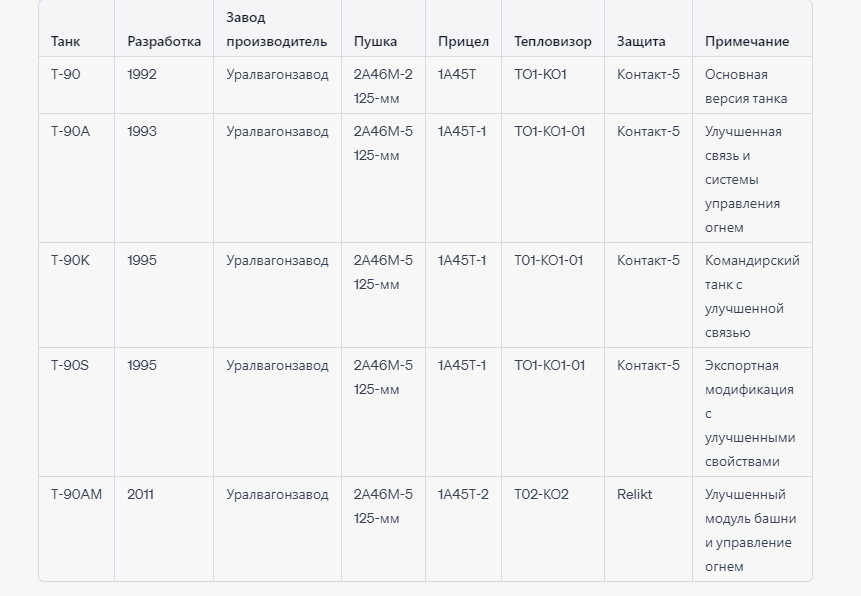This screenshot has width=861, height=596.
Task: Click the 'Примечание' column header
Action: pos(747,42)
